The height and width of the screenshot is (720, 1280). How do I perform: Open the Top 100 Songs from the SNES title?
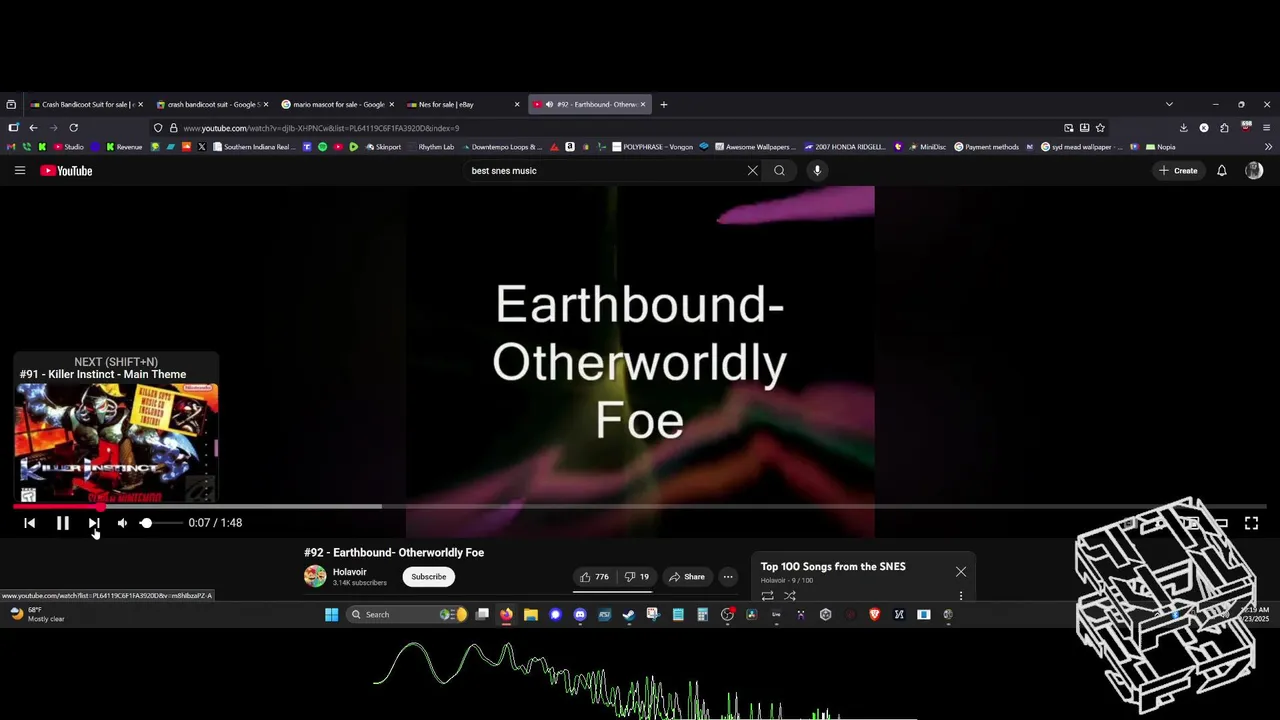pos(833,567)
